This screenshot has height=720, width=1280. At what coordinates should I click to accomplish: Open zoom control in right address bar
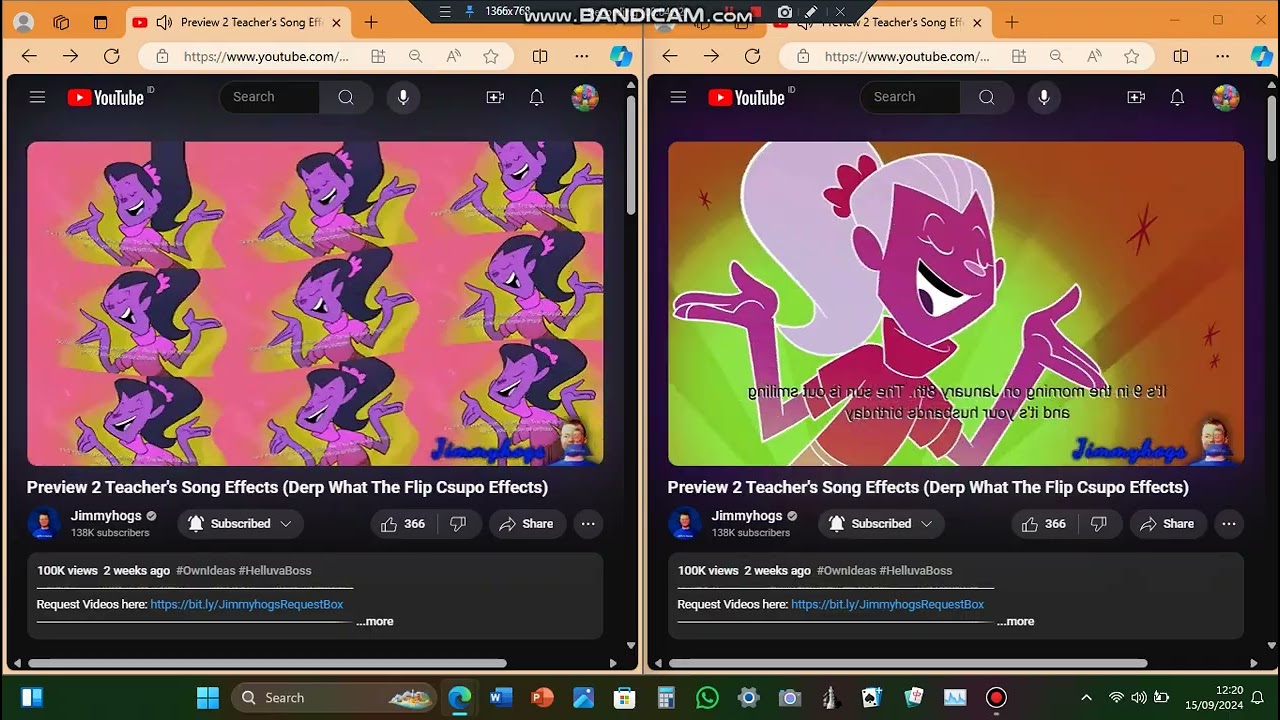[1056, 56]
